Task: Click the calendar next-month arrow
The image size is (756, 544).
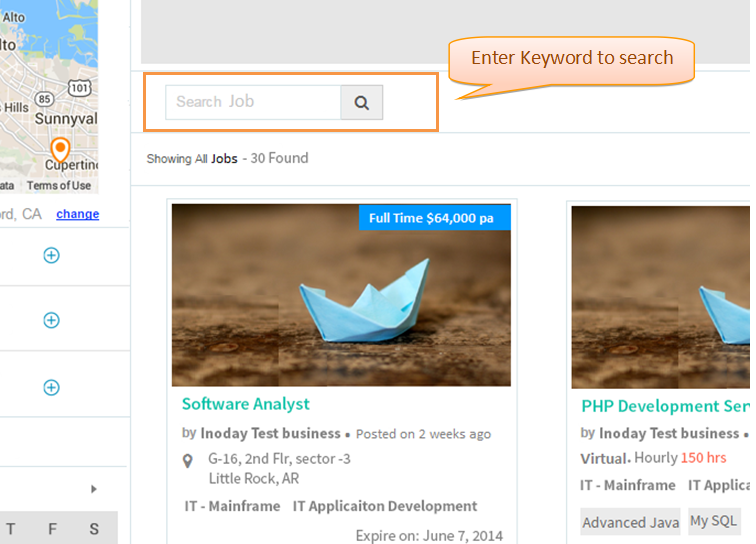Action: point(94,489)
